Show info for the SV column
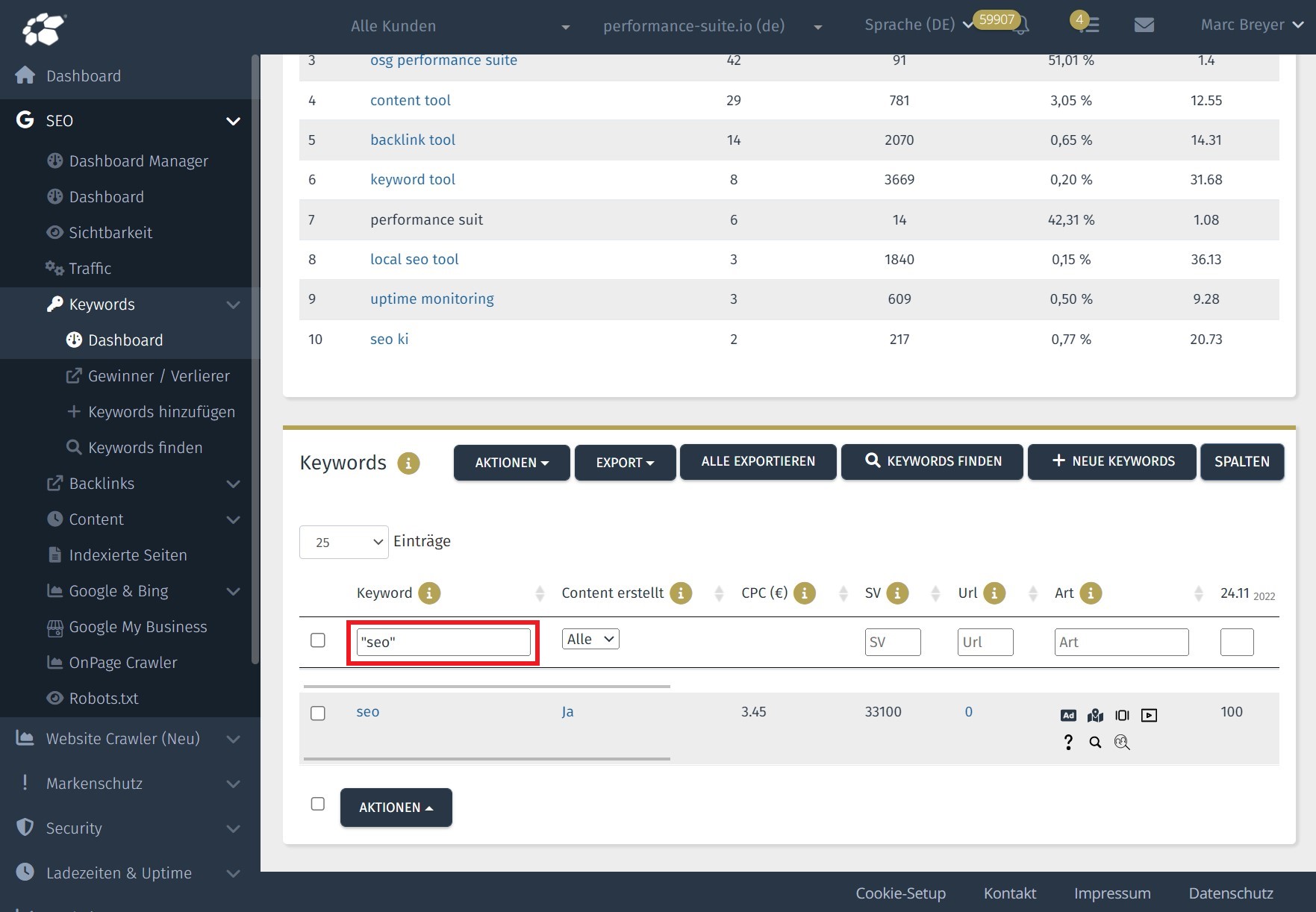This screenshot has height=912, width=1316. [x=897, y=593]
